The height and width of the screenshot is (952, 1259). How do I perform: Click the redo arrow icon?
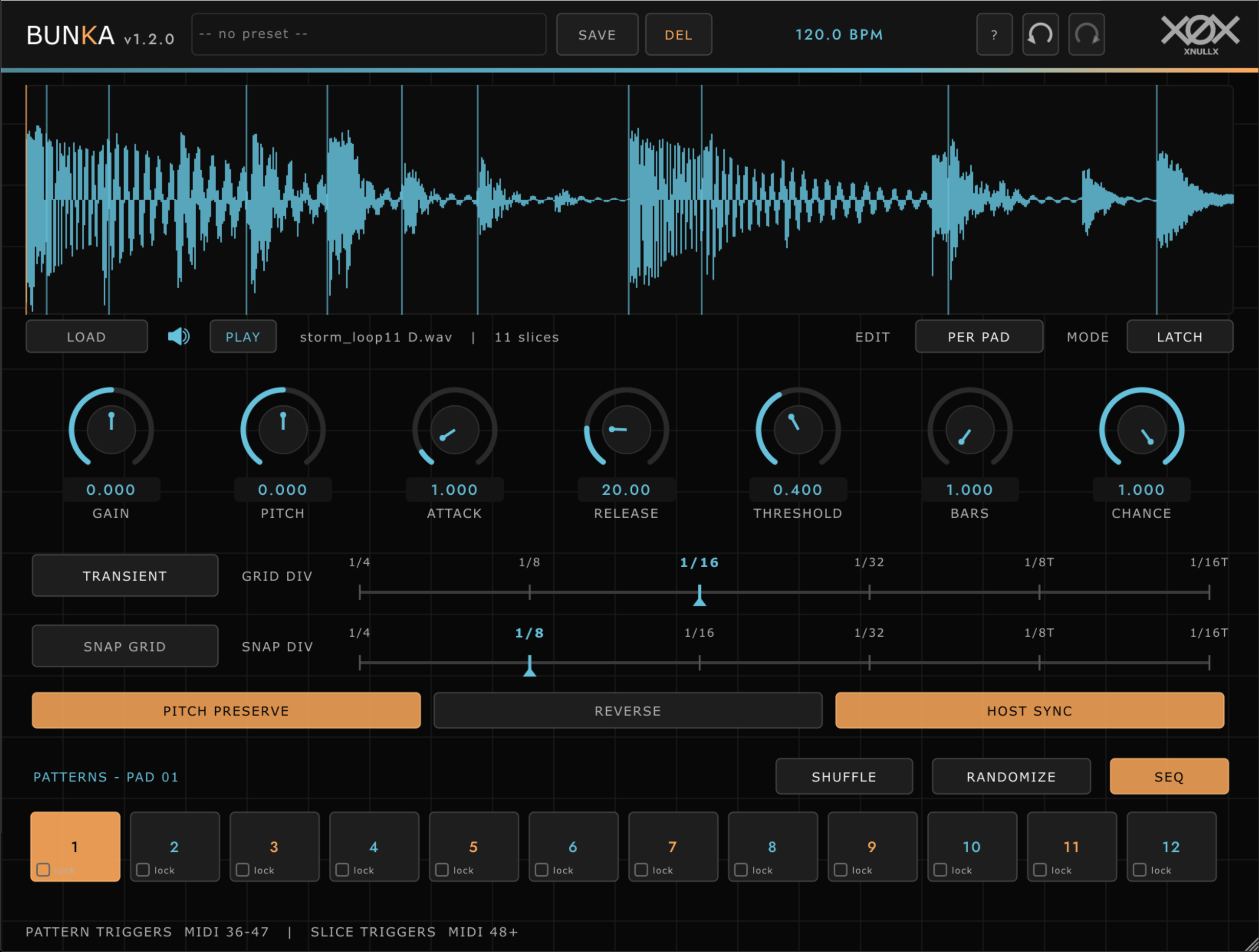point(1086,35)
